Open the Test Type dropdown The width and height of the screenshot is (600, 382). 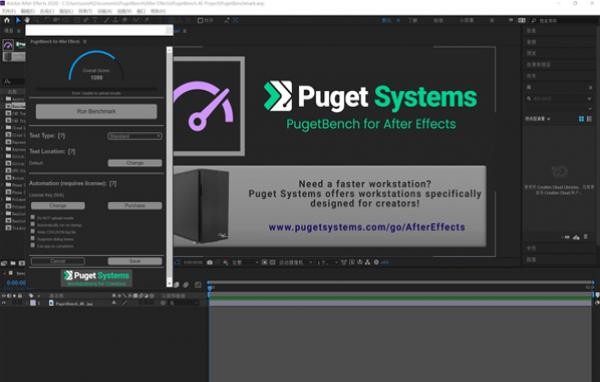(135, 136)
